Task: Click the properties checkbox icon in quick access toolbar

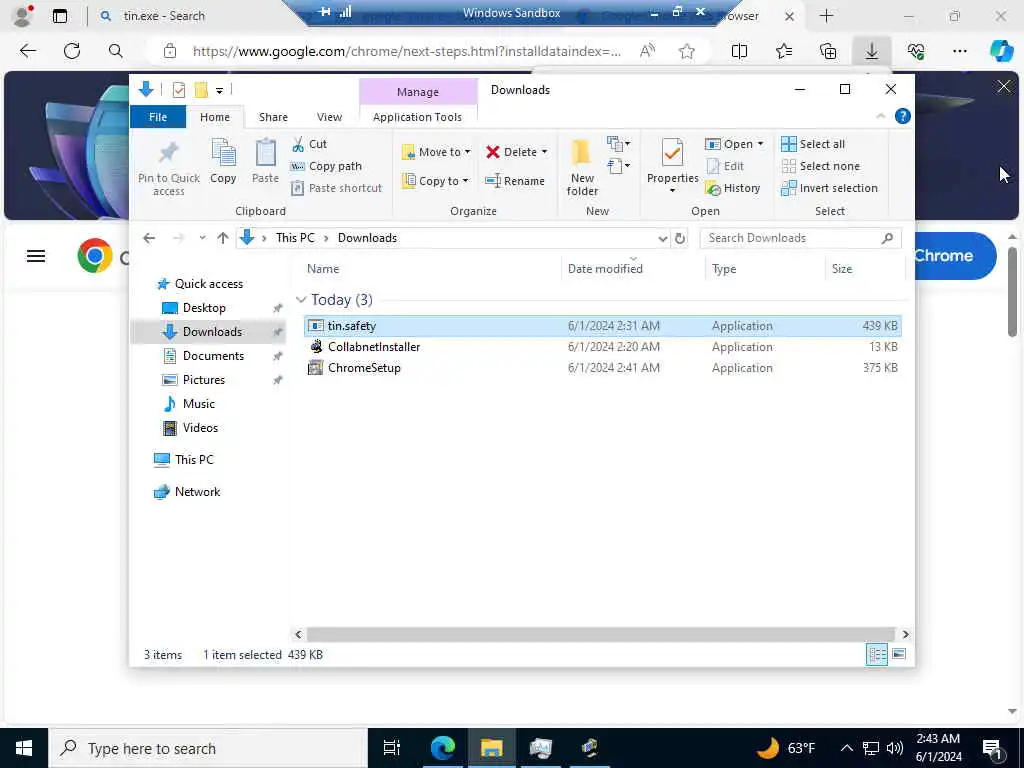Action: [178, 90]
